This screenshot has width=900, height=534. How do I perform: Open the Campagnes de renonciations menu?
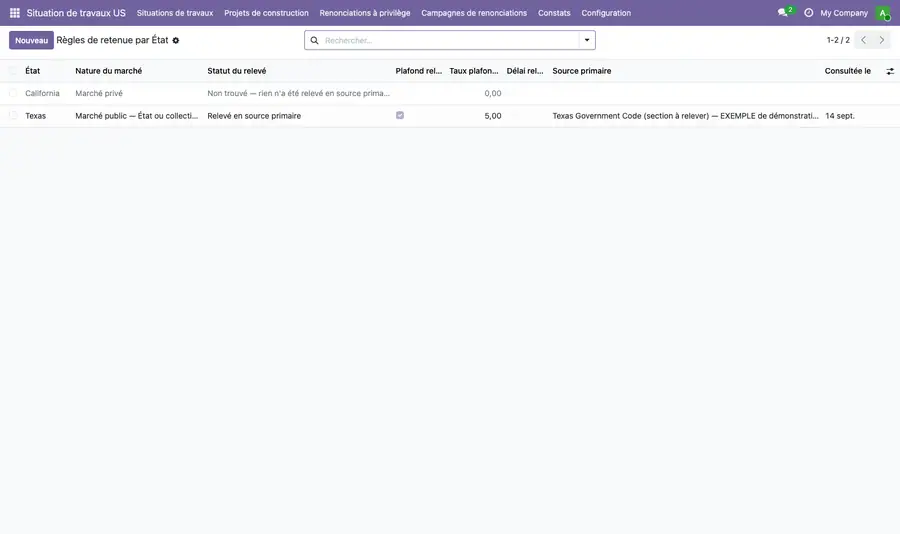474,13
